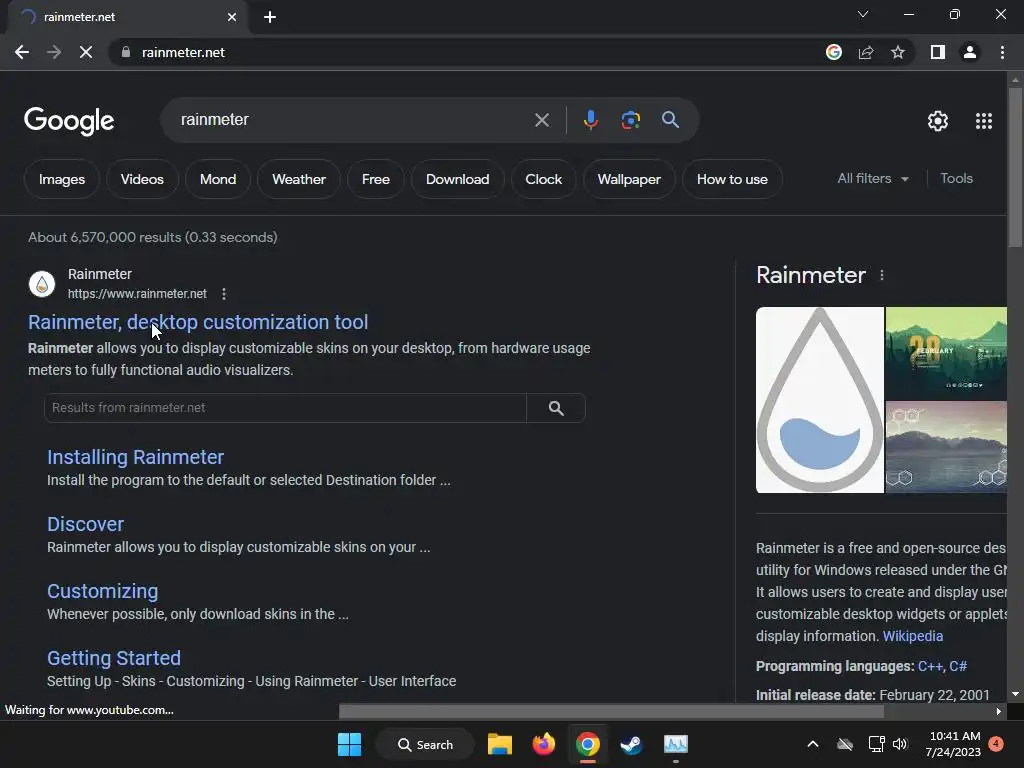This screenshot has width=1024, height=768.
Task: Open the Chrome side panel icon
Action: [x=938, y=52]
